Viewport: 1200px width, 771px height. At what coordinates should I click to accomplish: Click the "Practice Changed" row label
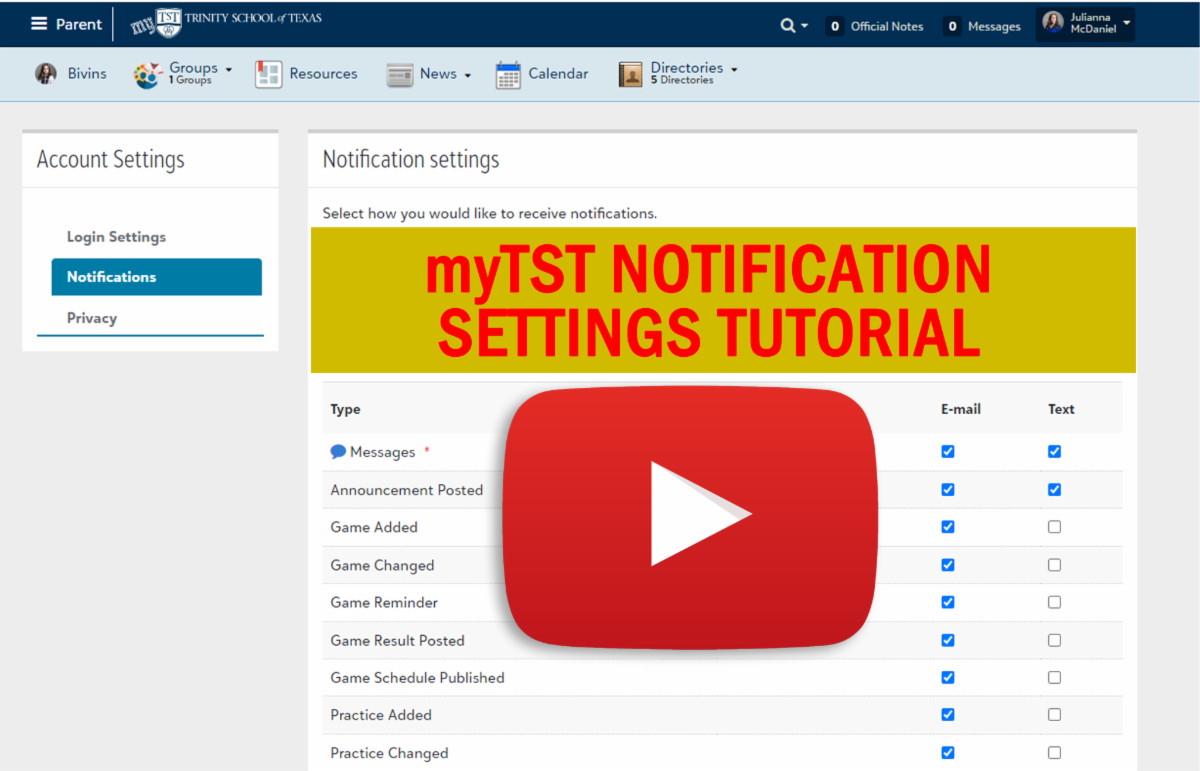point(390,753)
